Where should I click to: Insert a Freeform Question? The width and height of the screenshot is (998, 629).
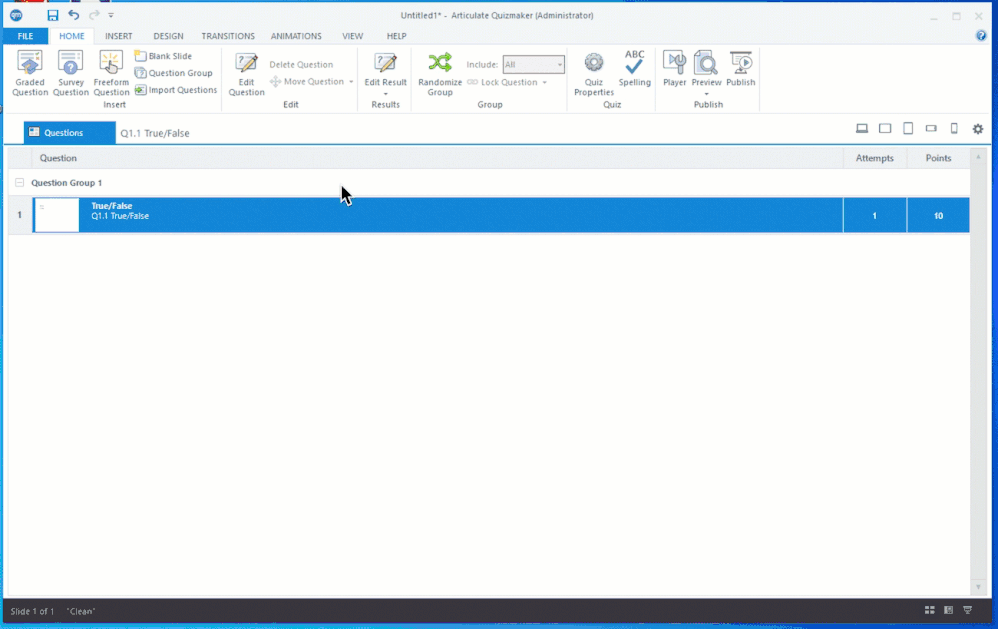(x=111, y=73)
